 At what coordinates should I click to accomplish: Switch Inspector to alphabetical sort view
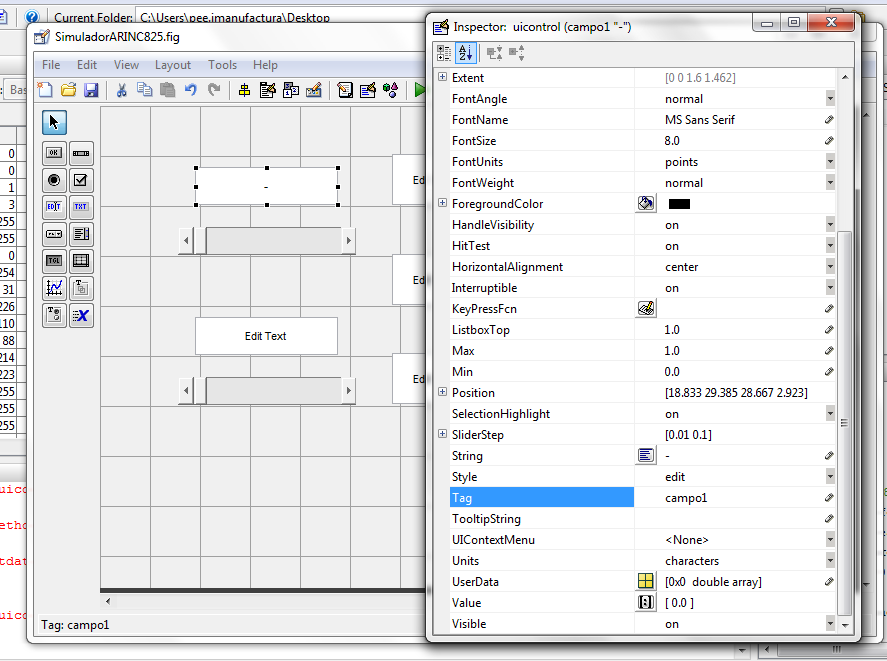coord(466,53)
